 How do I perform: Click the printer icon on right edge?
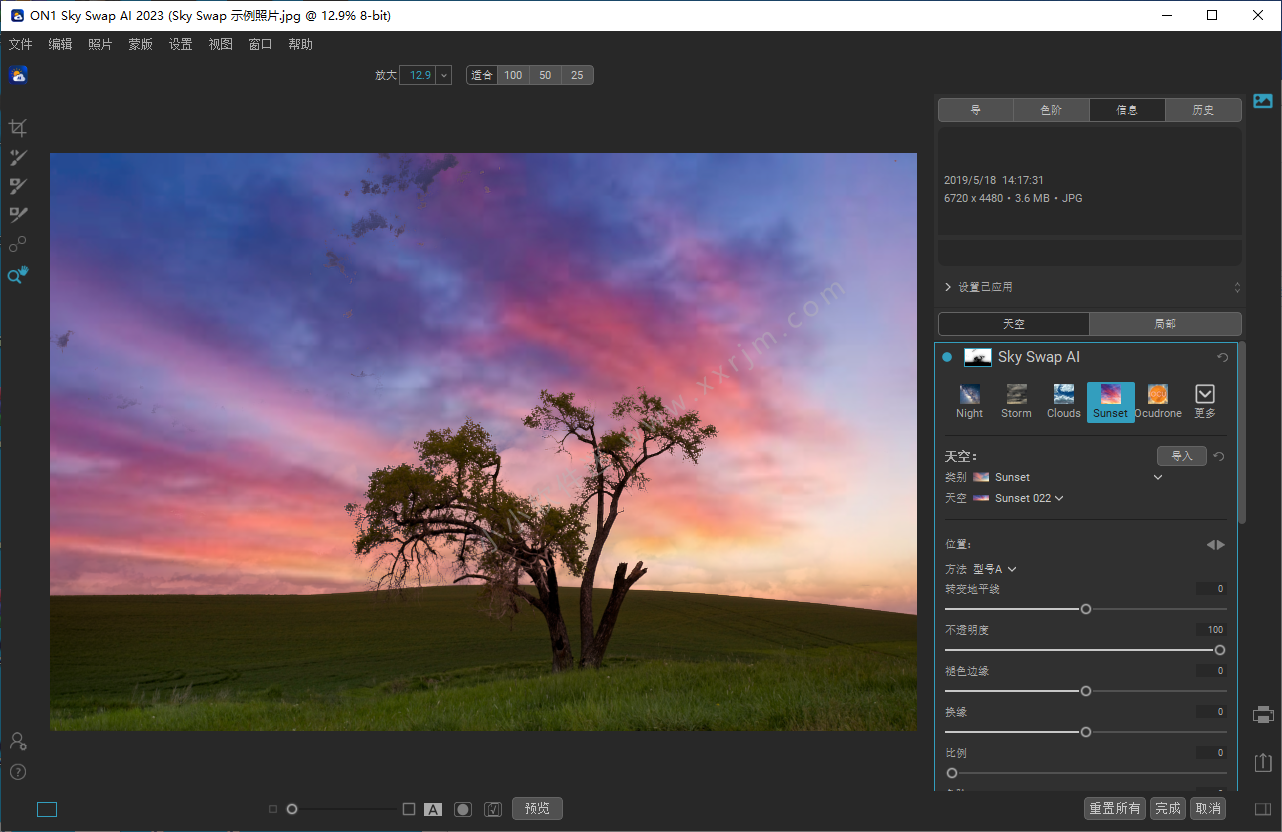click(x=1263, y=715)
